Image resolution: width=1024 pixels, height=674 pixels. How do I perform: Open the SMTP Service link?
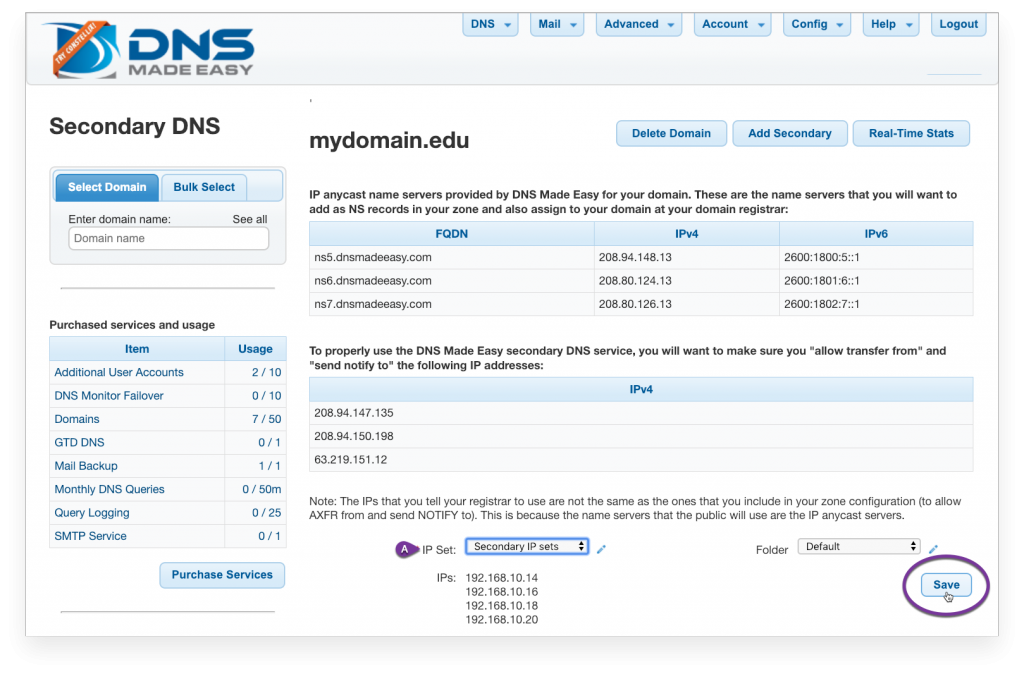[90, 536]
